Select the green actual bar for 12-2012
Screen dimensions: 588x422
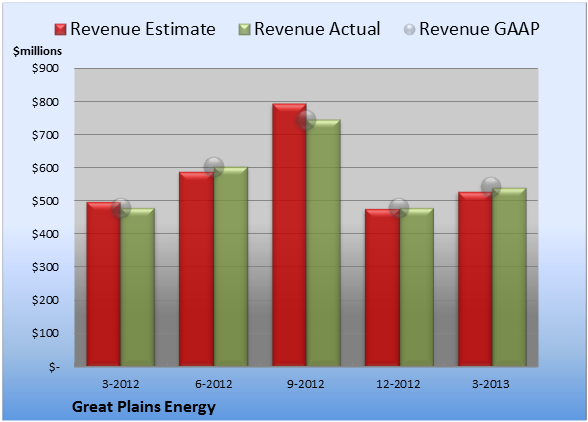click(x=417, y=287)
